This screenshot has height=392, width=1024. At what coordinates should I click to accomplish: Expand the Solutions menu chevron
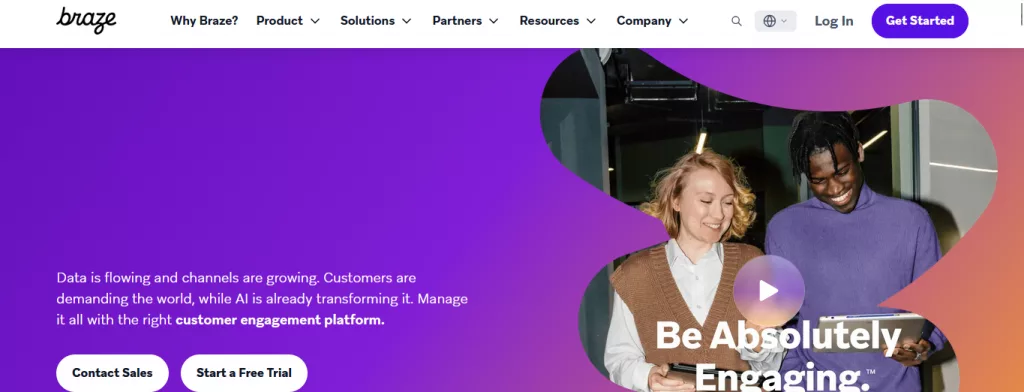tap(406, 21)
